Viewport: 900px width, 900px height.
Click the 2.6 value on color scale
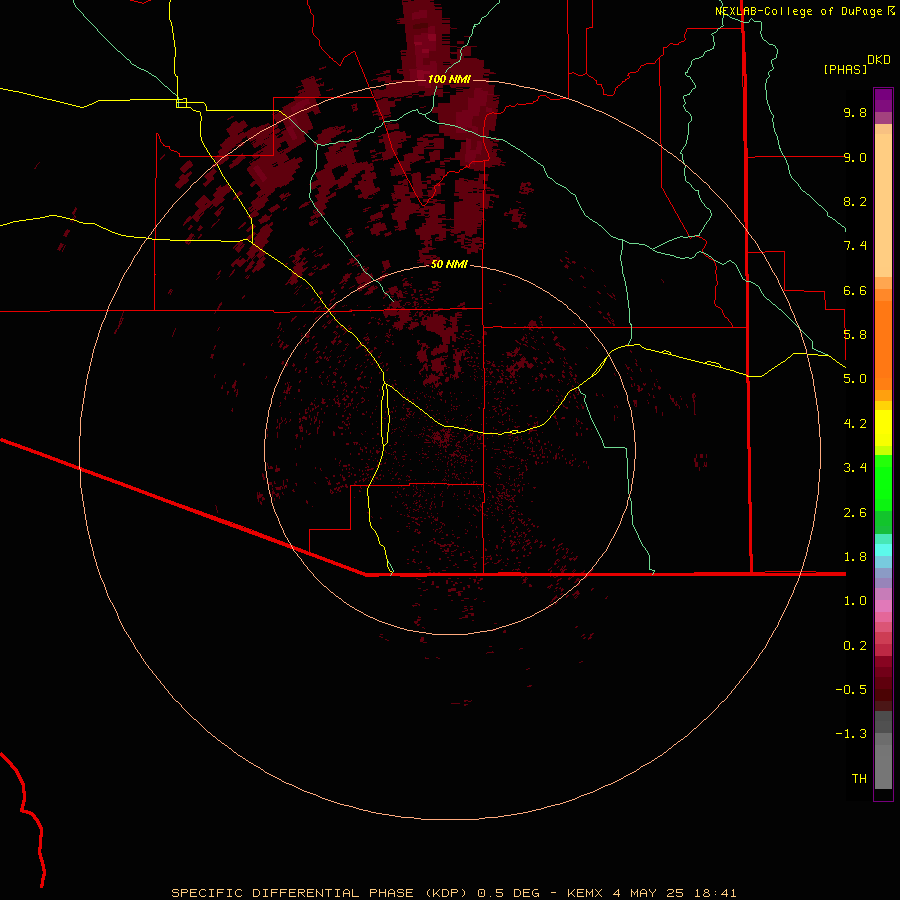855,513
